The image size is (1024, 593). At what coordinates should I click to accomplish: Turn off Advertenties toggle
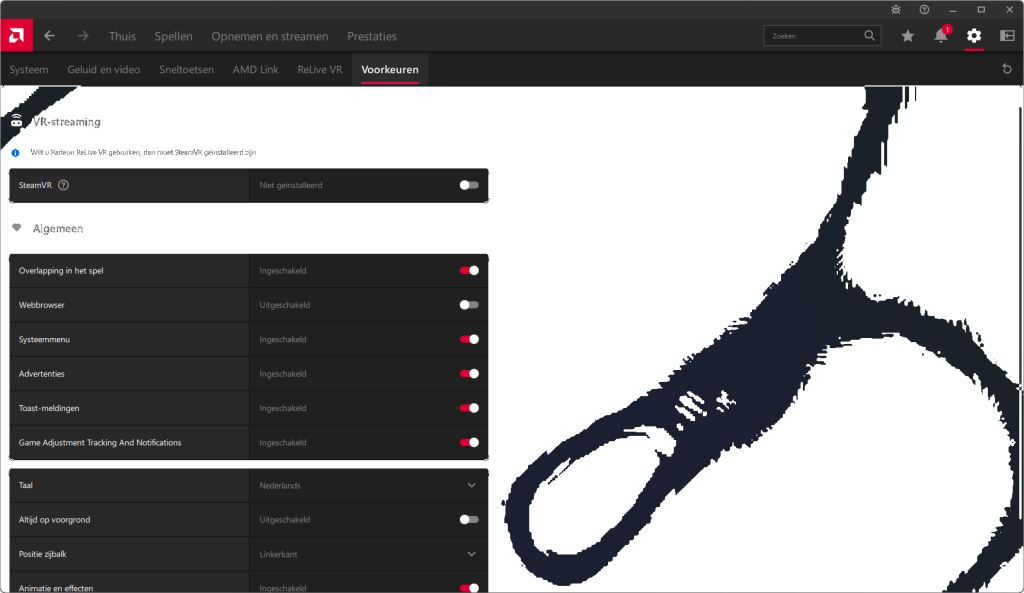pyautogui.click(x=468, y=374)
